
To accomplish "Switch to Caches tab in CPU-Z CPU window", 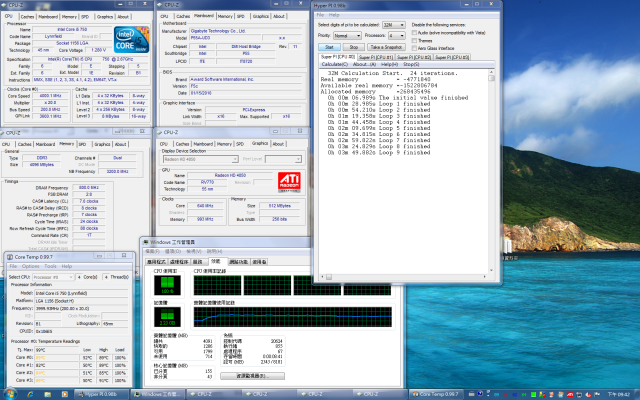I will pos(27,17).
